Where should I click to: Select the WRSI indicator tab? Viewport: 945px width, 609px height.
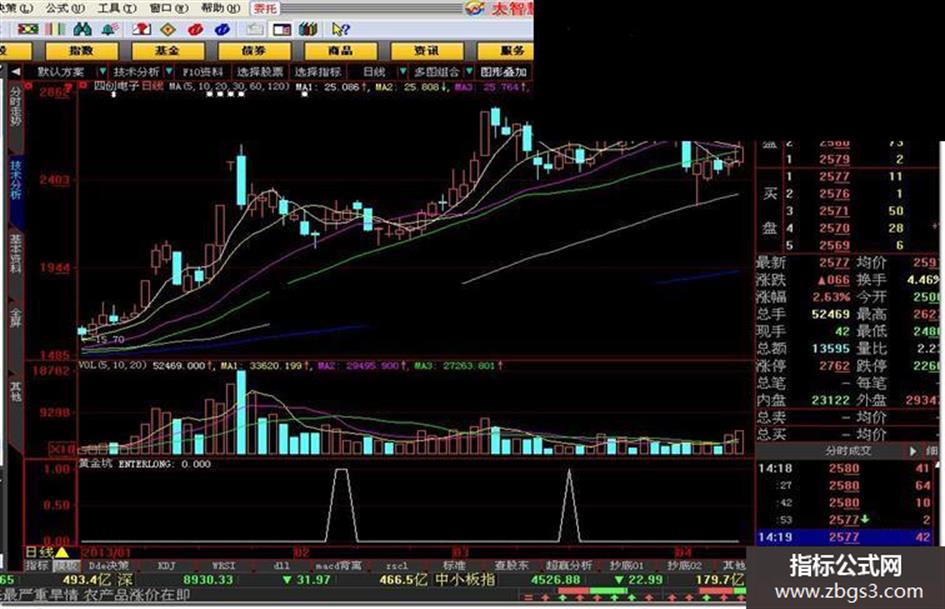point(224,566)
